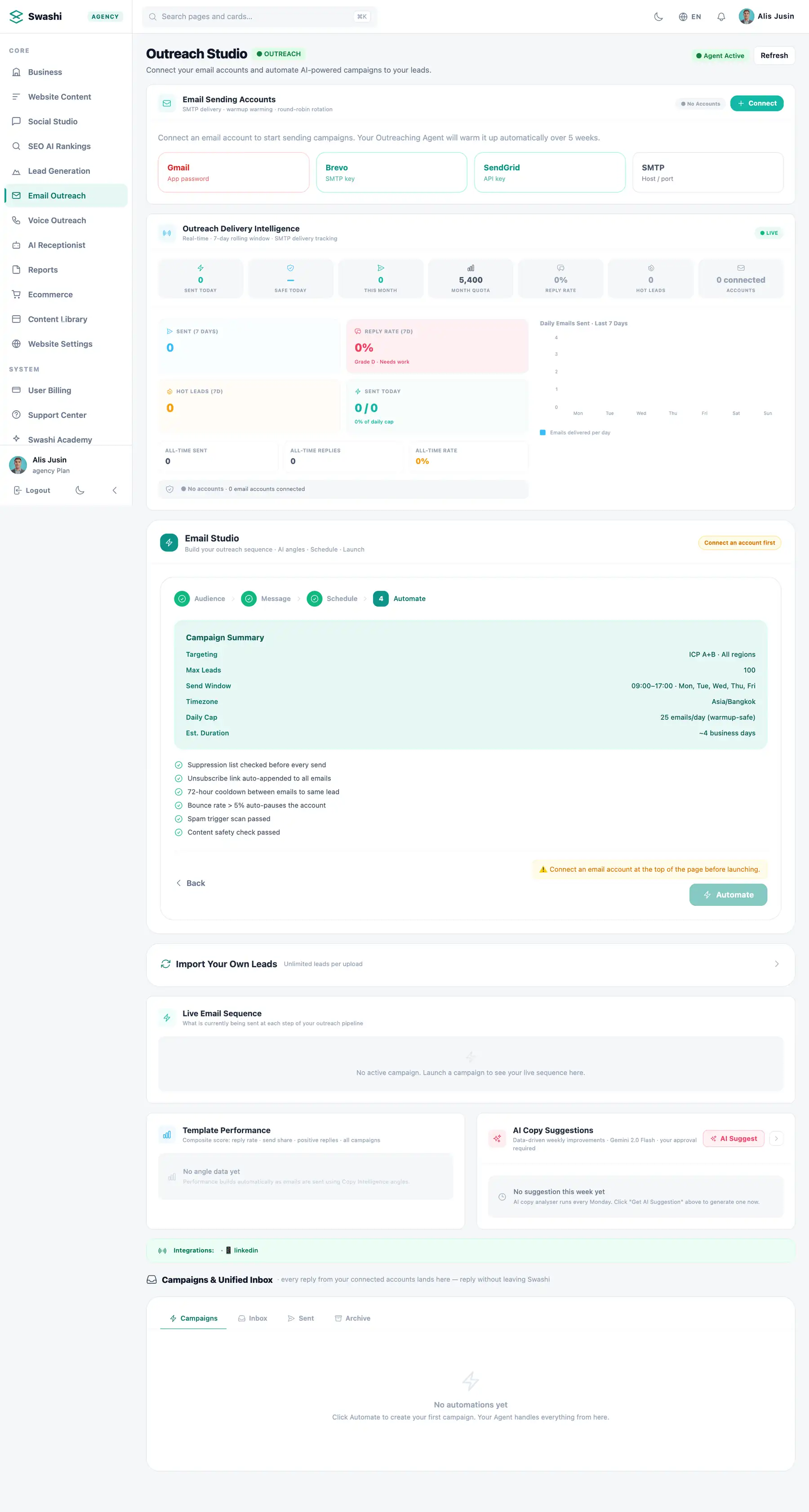Click the Logout button
Screen dimensions: 809x1512
pyautogui.click(x=32, y=490)
